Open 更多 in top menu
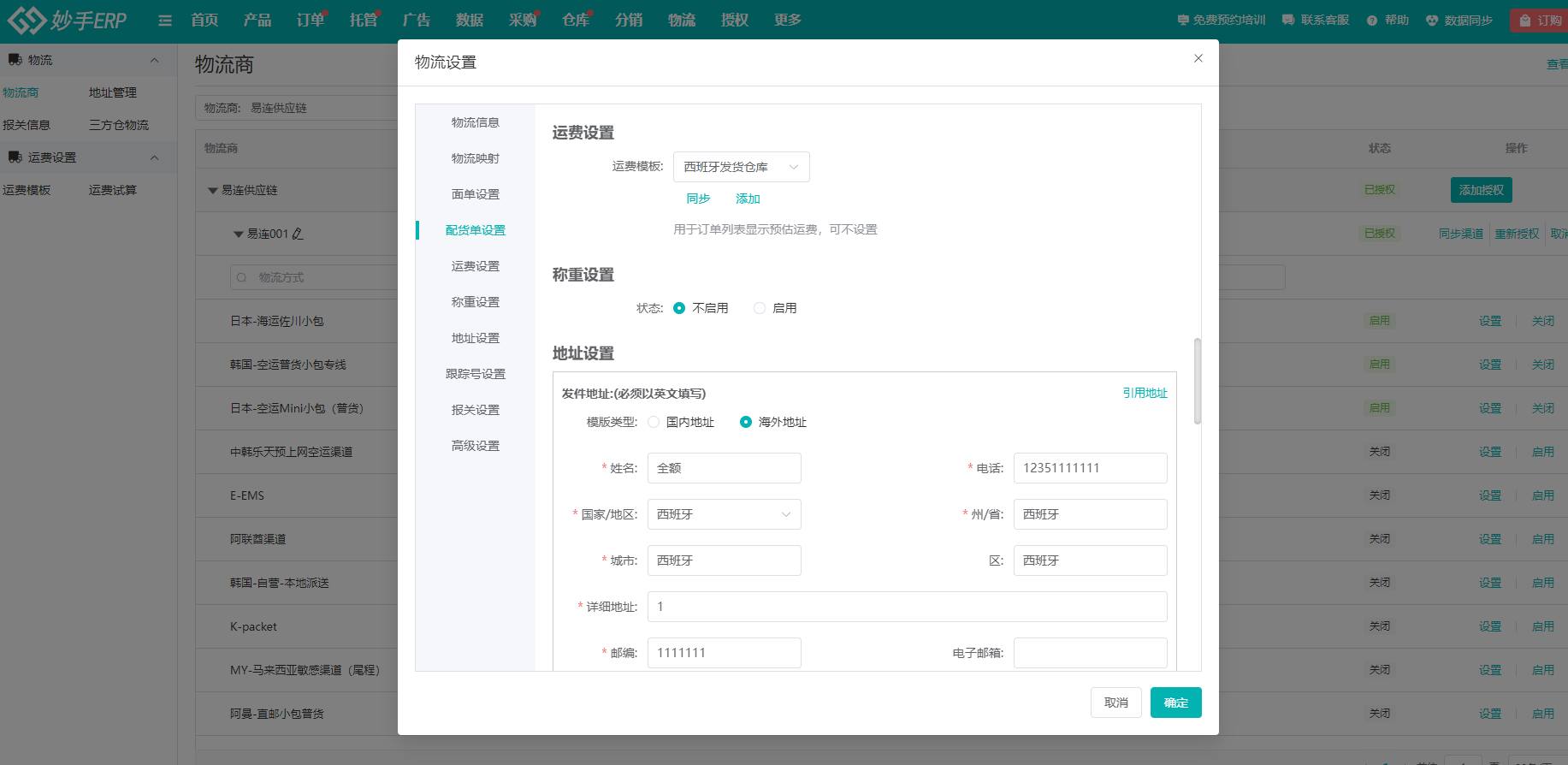 tap(788, 20)
